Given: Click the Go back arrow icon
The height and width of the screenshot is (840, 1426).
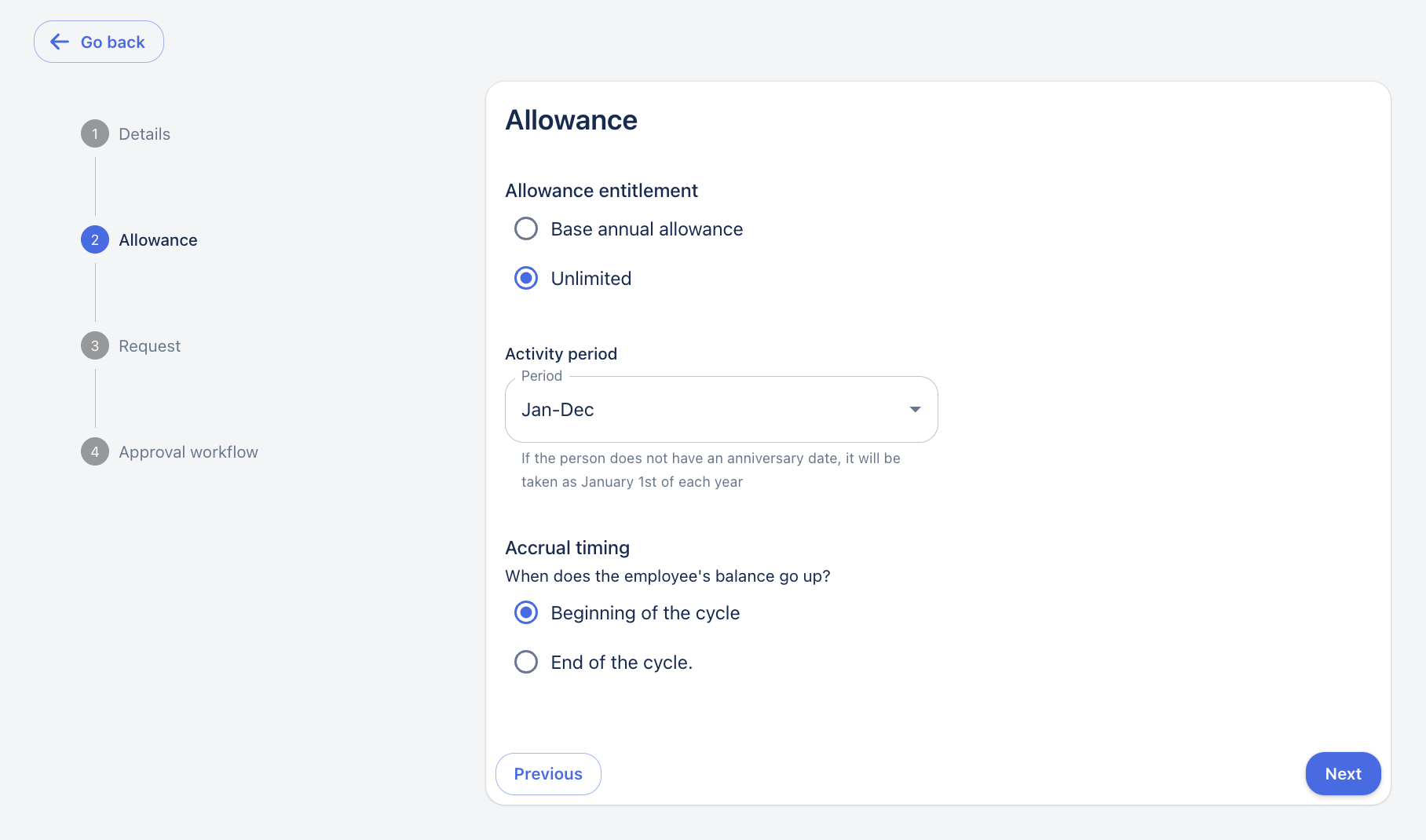Looking at the screenshot, I should pos(60,42).
